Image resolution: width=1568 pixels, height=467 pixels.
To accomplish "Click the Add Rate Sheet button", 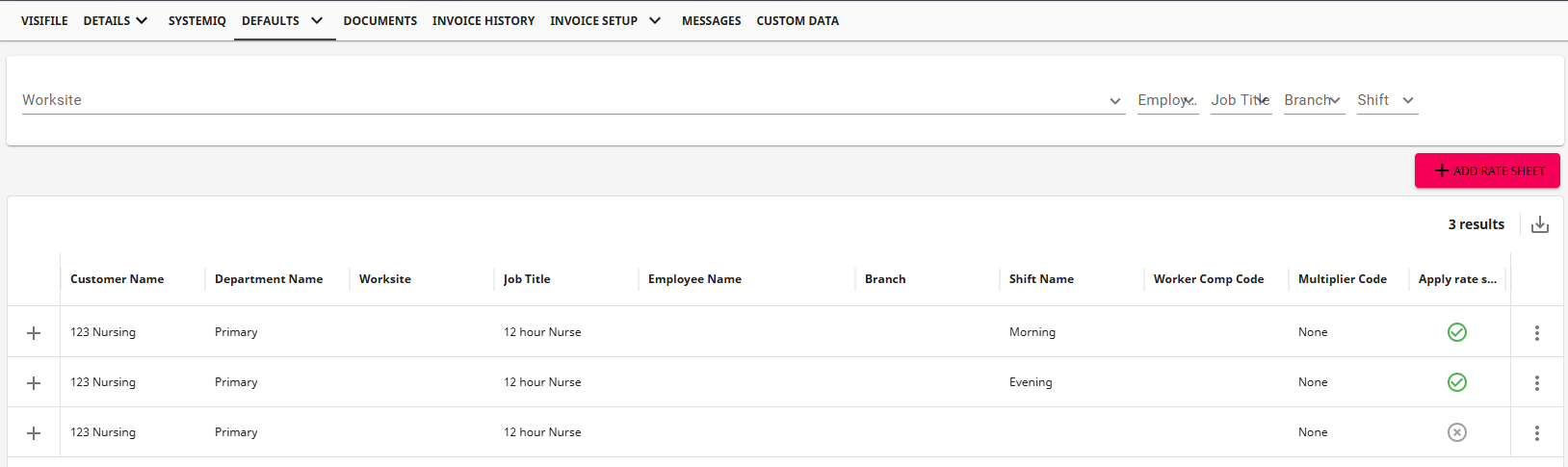I will [x=1487, y=170].
